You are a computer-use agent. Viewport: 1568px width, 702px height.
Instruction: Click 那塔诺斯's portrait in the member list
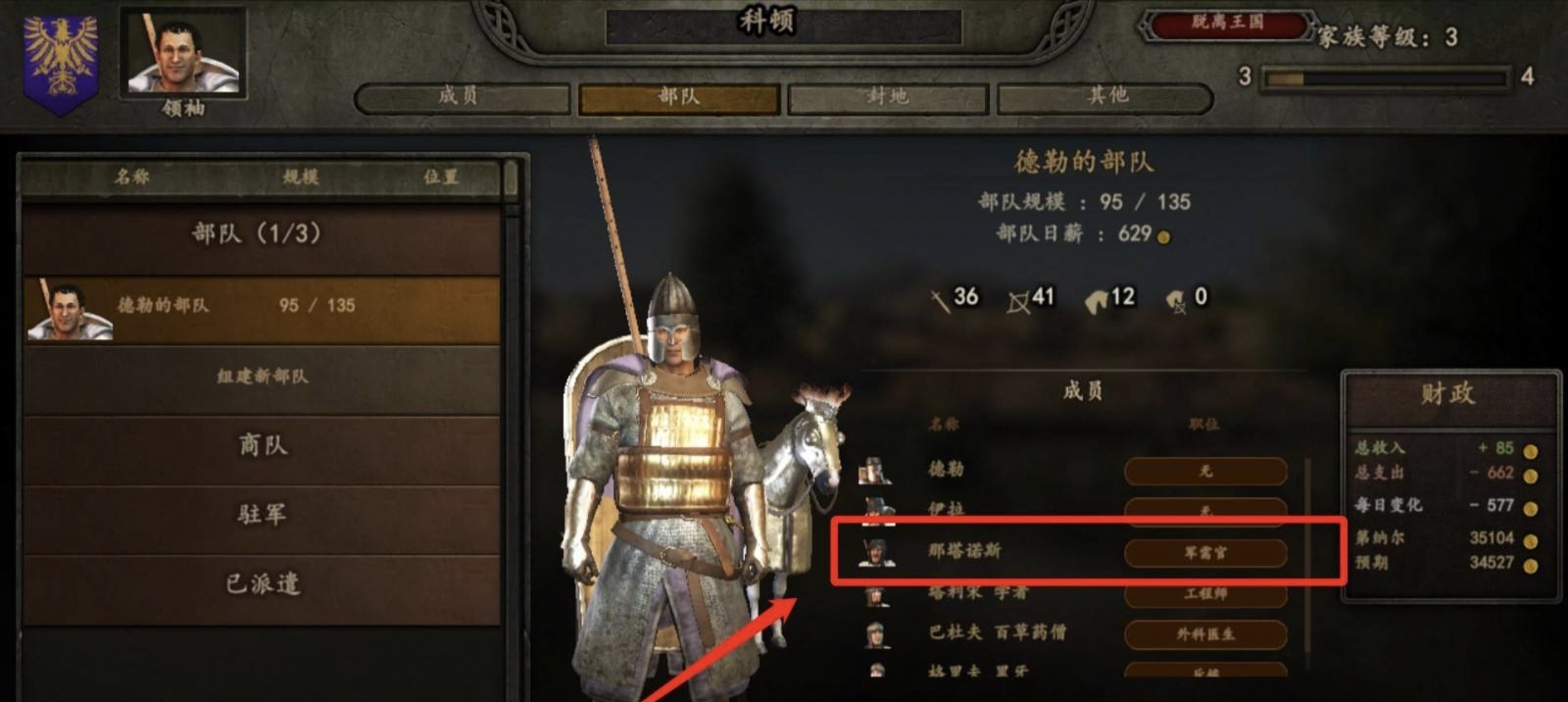click(x=876, y=552)
